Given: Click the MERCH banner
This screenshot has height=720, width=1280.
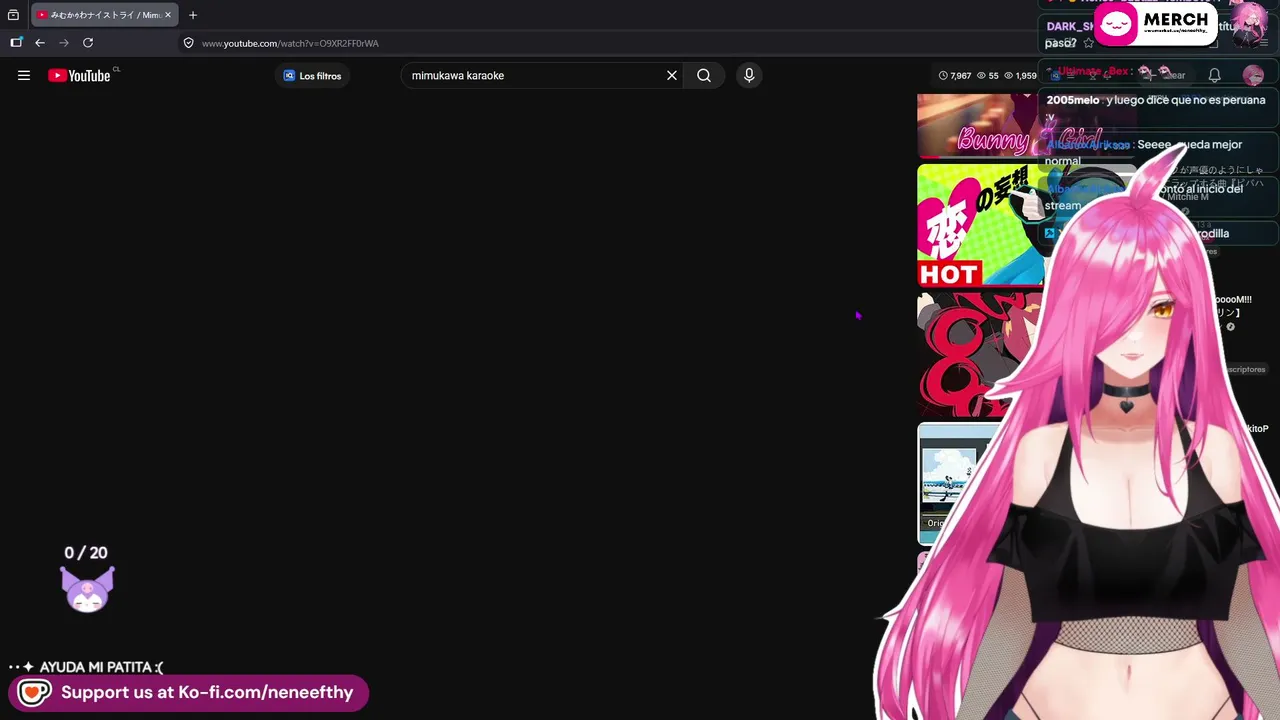Looking at the screenshot, I should [x=1156, y=23].
